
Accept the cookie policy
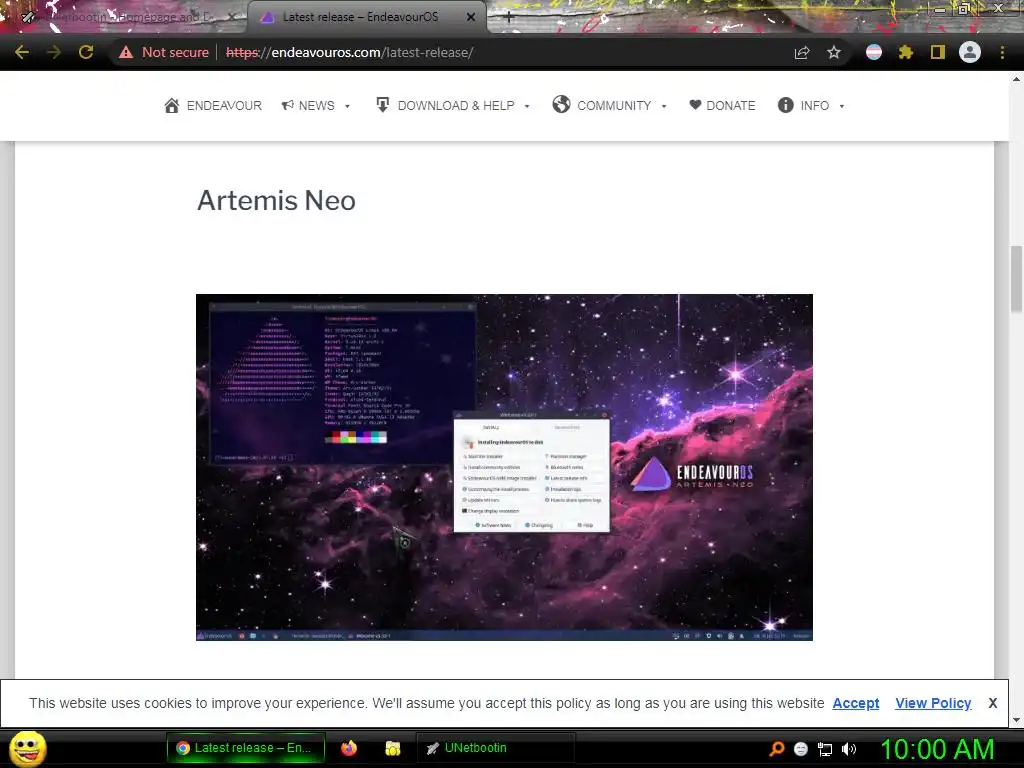pos(856,703)
